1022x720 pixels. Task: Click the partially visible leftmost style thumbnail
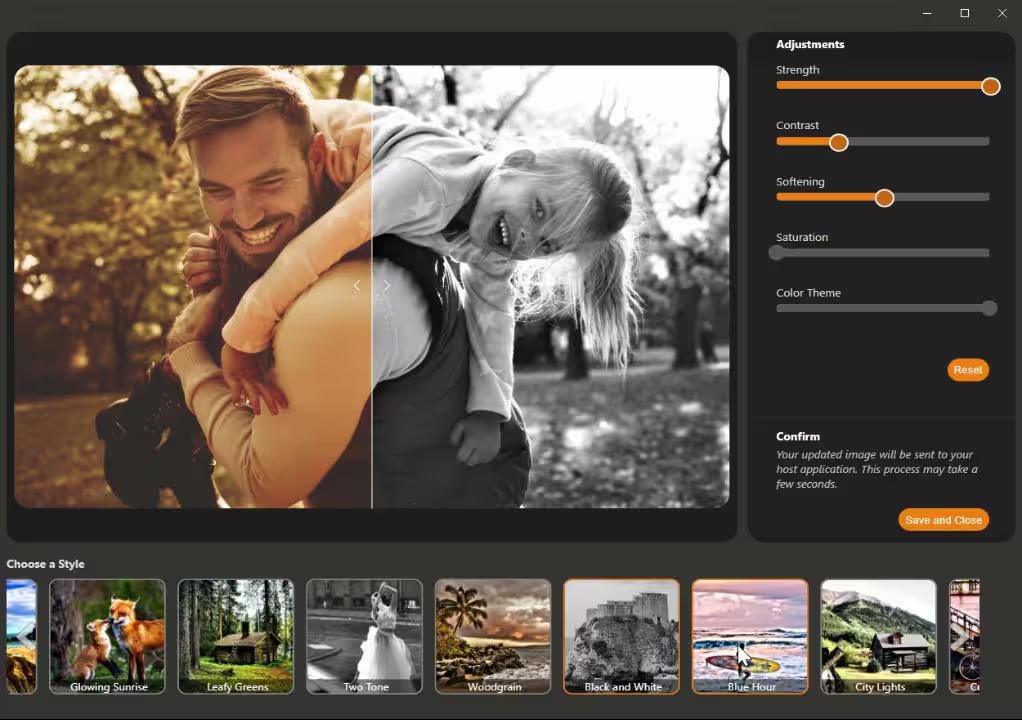(22, 635)
